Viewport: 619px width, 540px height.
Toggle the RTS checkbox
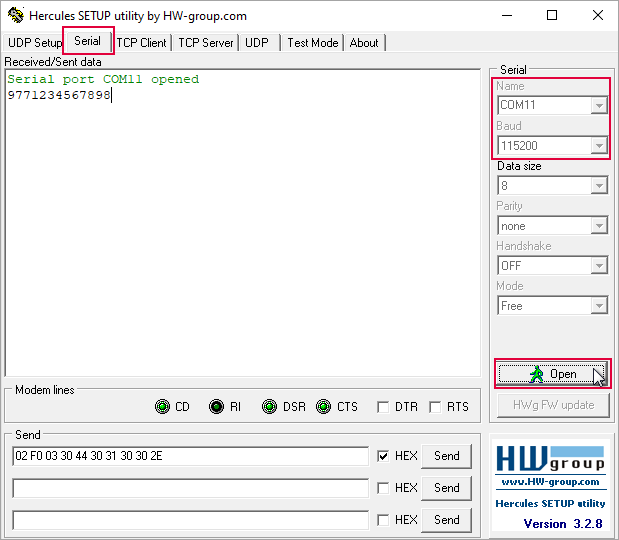(x=435, y=407)
